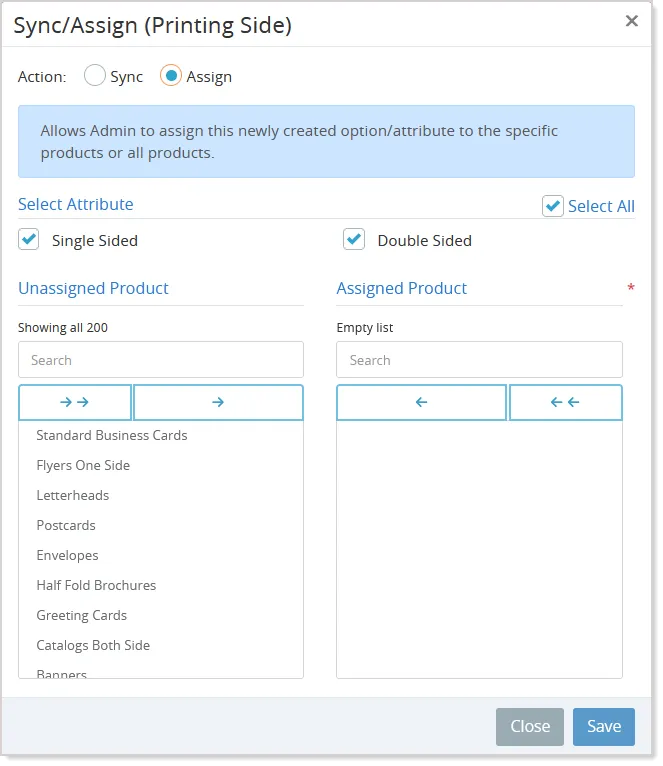Pick Envelopes in the unassigned list
Image resolution: width=663 pixels, height=766 pixels.
(x=161, y=555)
